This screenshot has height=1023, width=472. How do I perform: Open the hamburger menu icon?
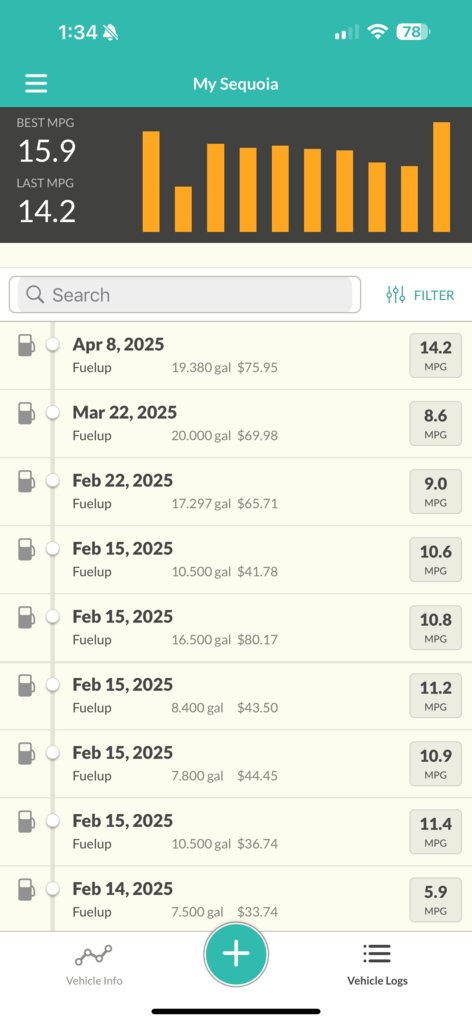(x=36, y=84)
